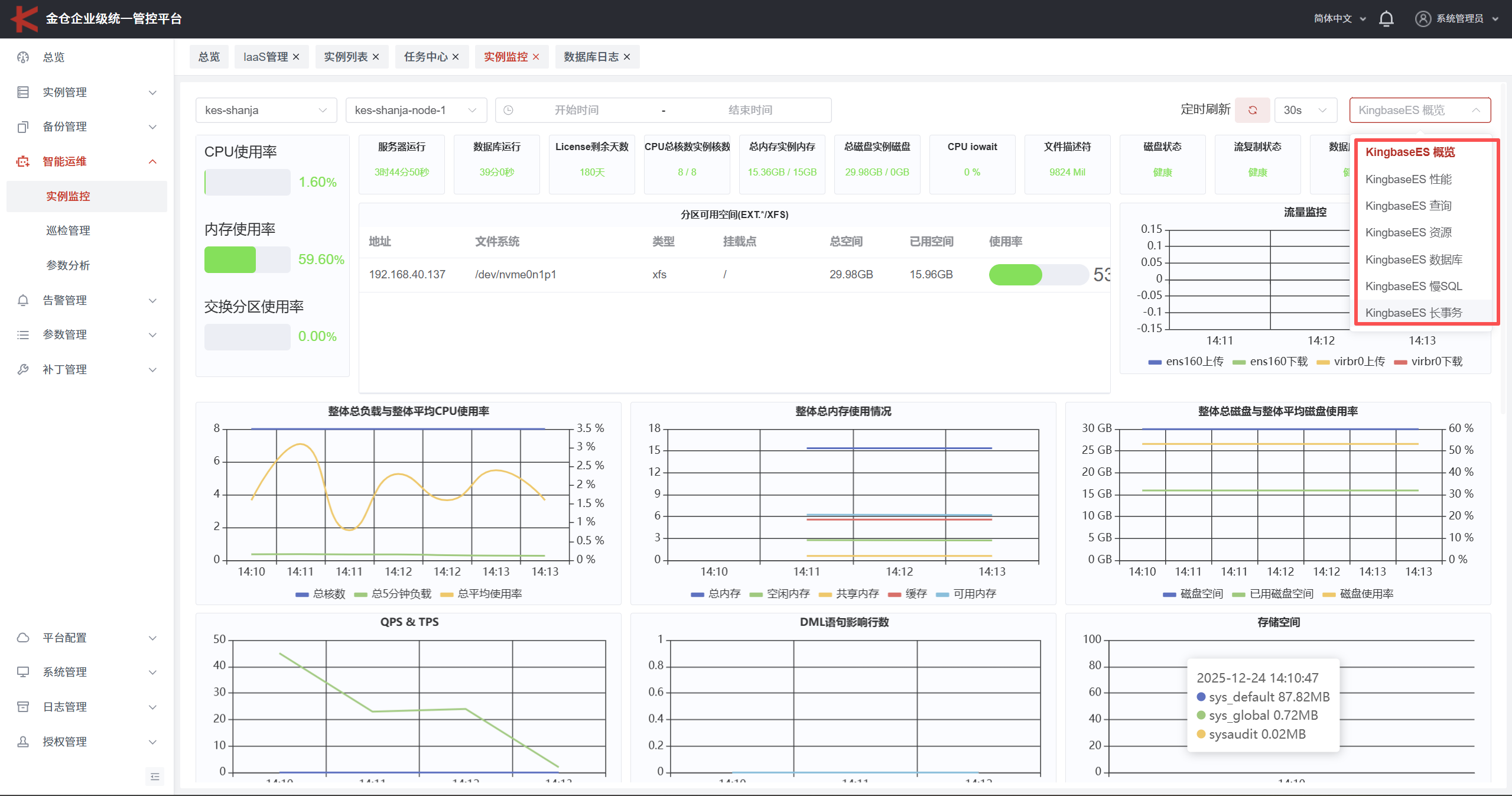The width and height of the screenshot is (1512, 796).
Task: Close the 数据库日志 tab
Action: pos(627,57)
